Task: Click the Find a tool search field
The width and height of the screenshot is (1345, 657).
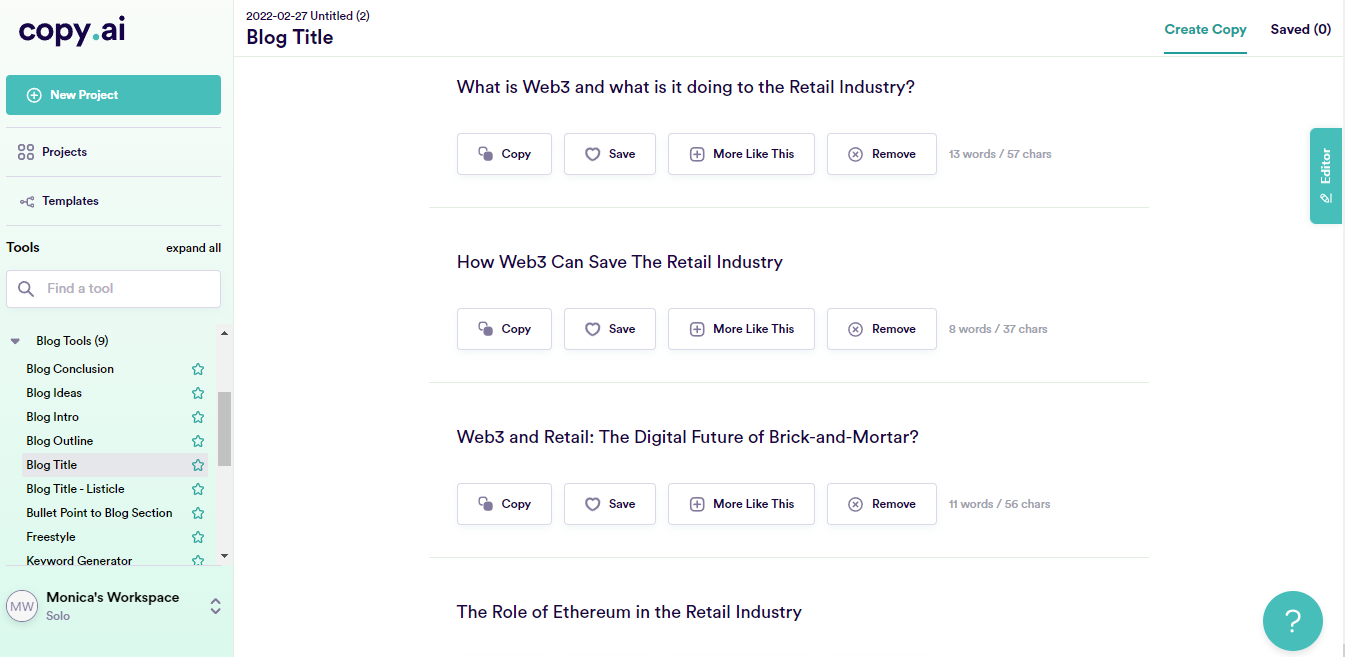Action: pos(125,289)
